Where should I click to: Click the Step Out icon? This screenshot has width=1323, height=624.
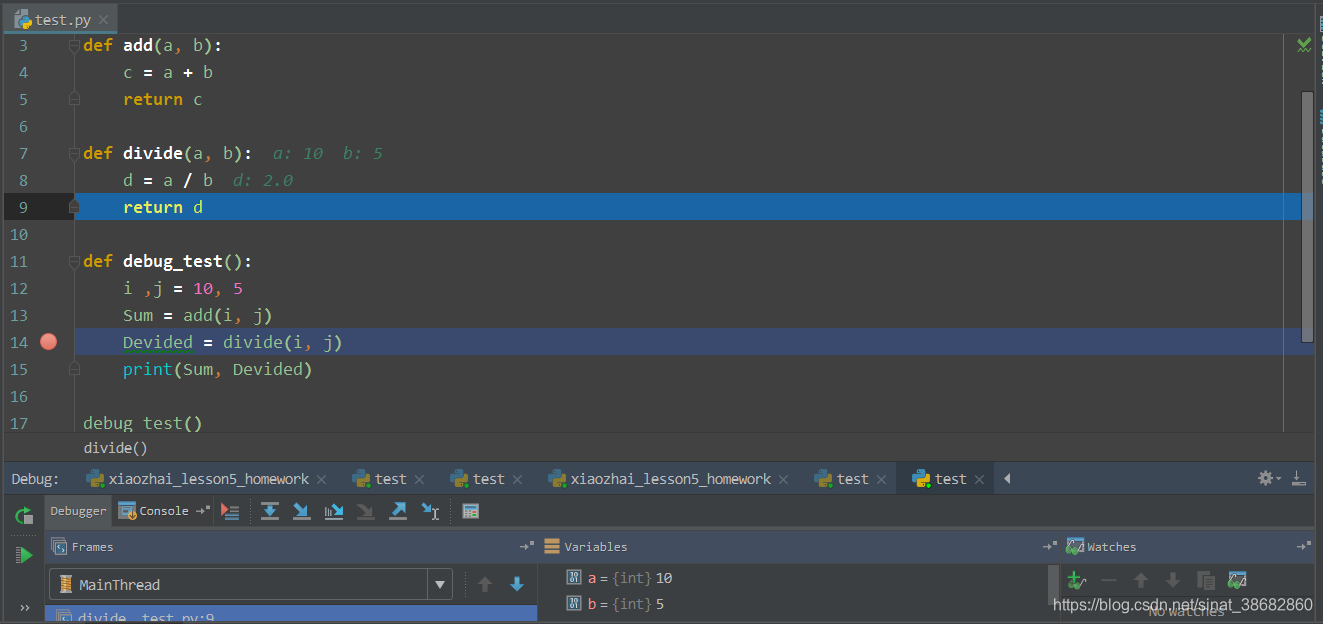tap(398, 511)
